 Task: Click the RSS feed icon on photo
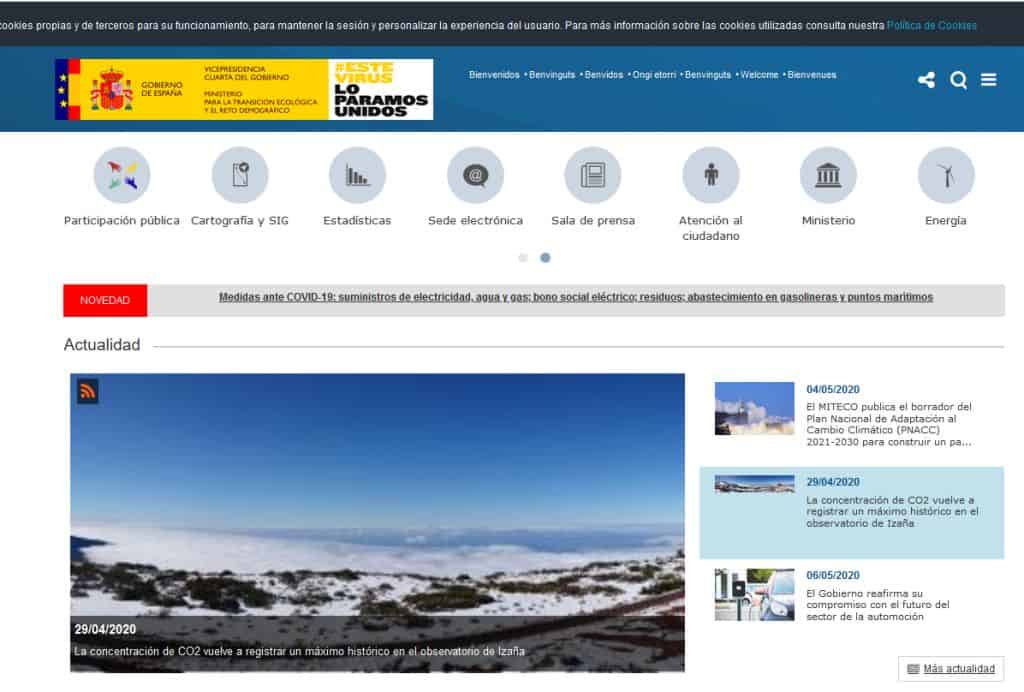coord(88,392)
